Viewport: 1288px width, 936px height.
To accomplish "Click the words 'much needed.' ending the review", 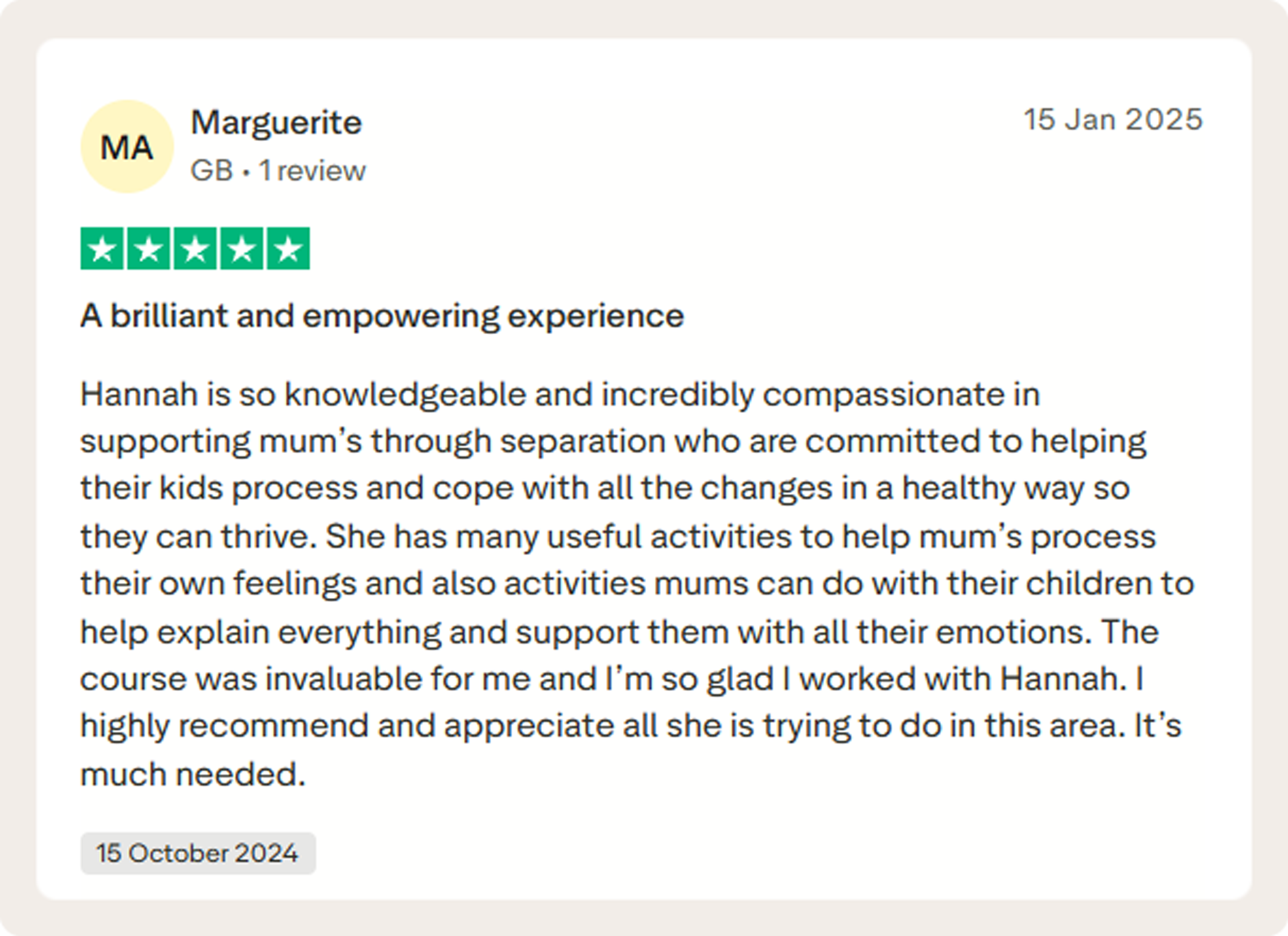I will coord(193,774).
